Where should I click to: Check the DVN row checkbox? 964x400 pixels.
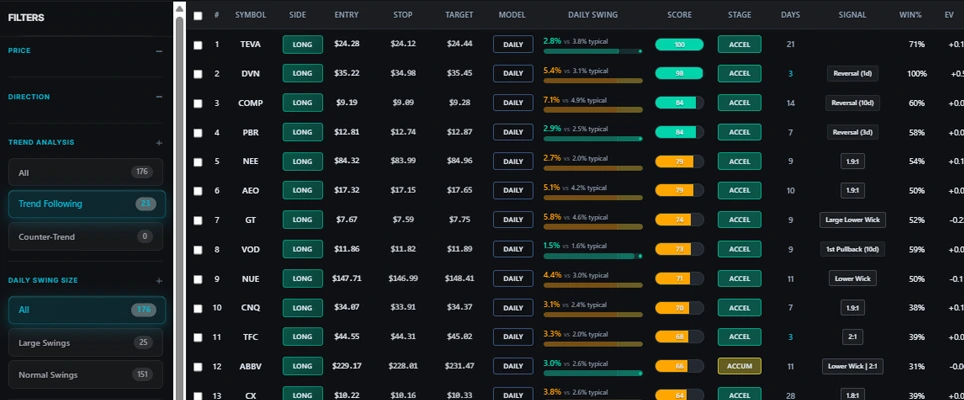click(x=197, y=74)
